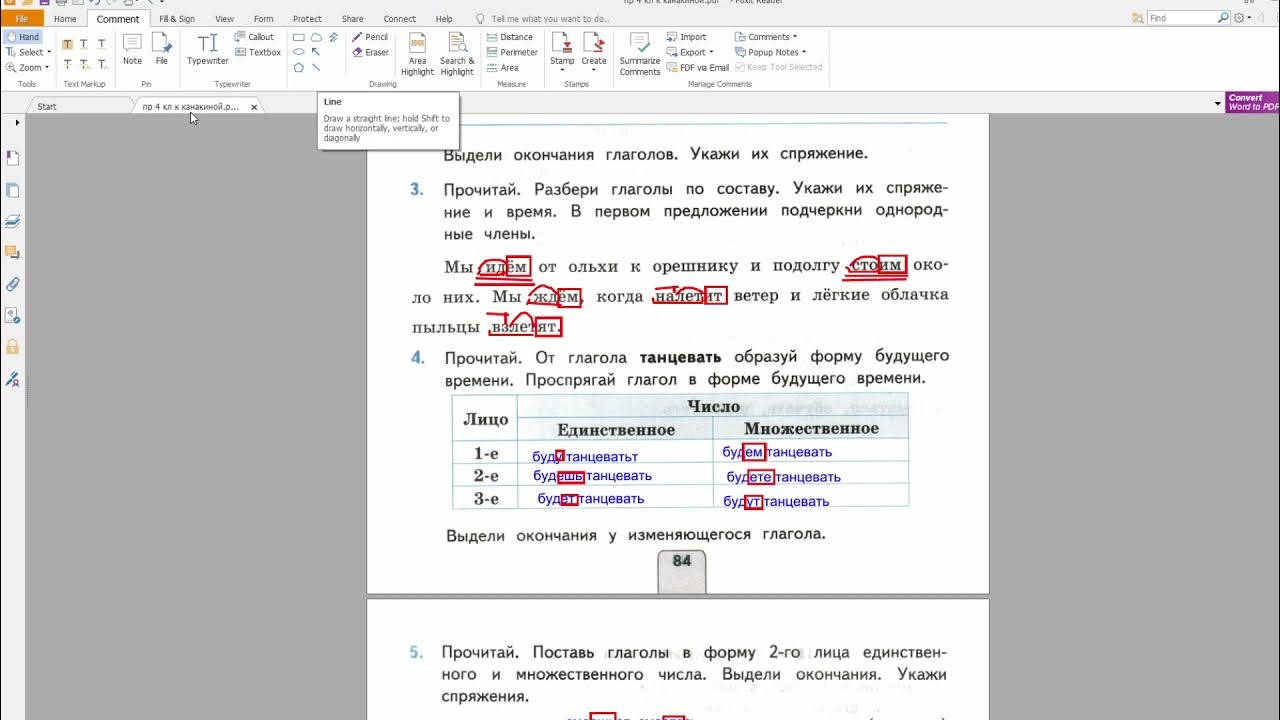Screen dimensions: 1280x720
Task: Close the пр 4 кл document tab
Action: pyautogui.click(x=254, y=107)
